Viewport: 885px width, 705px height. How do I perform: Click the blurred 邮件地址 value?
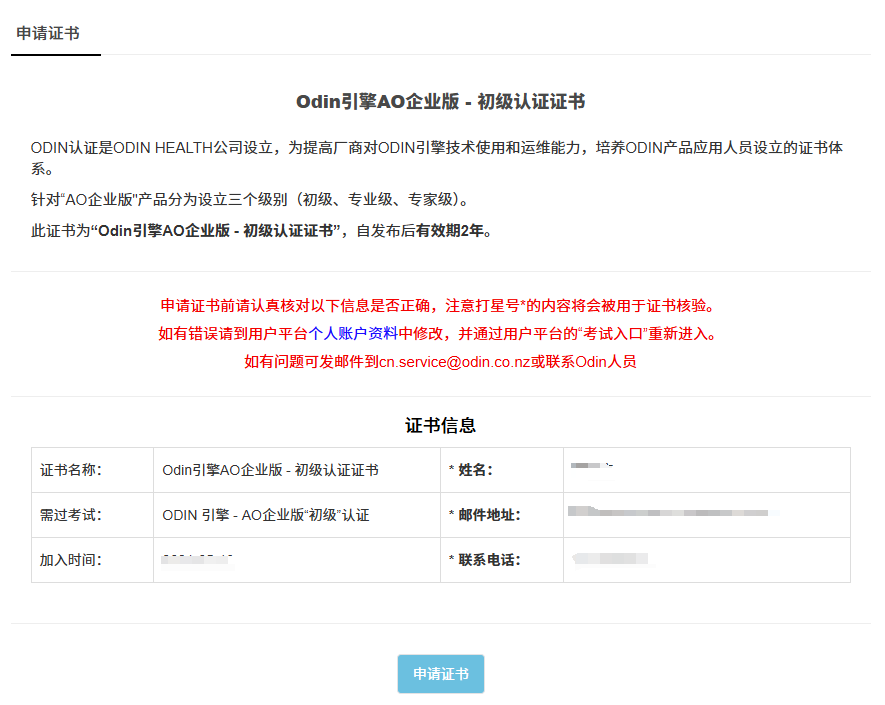[x=673, y=512]
